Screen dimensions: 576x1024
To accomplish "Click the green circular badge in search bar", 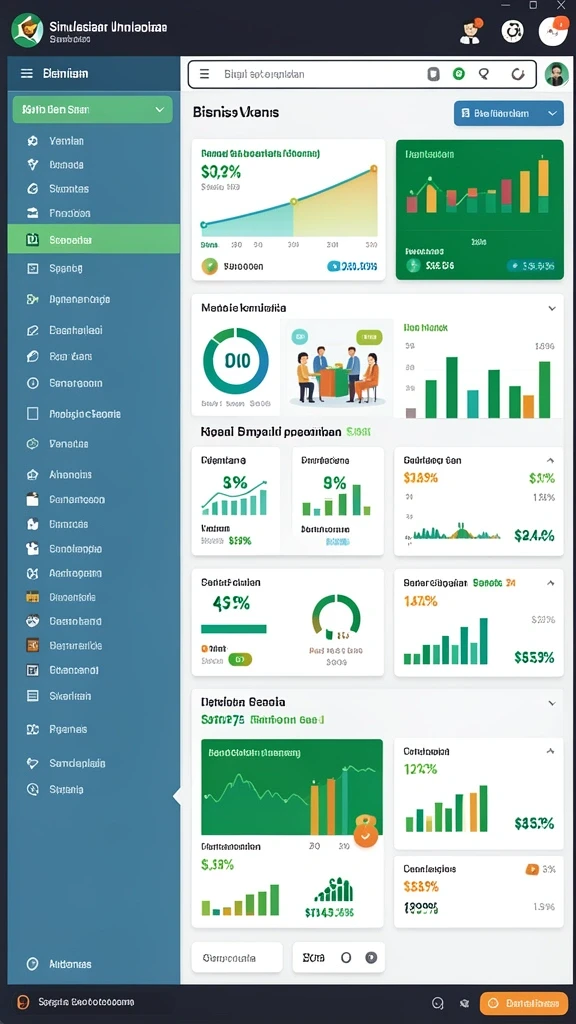I will (458, 74).
